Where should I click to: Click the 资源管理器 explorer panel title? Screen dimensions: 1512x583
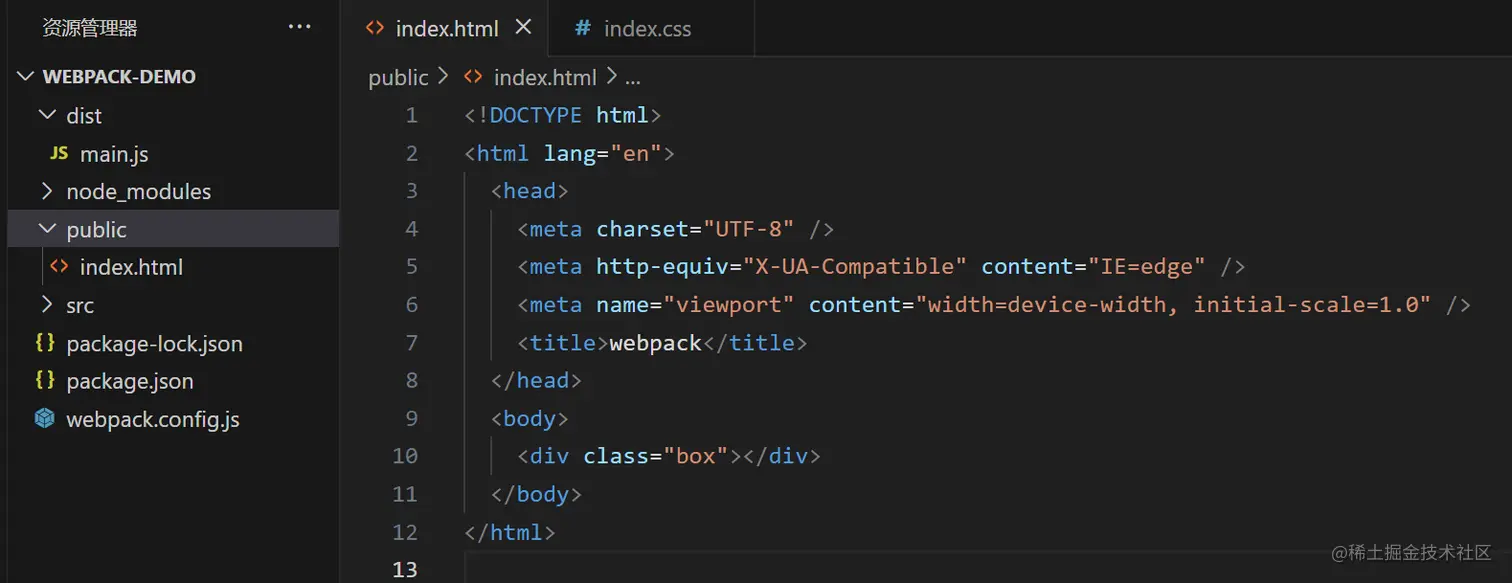tap(90, 28)
